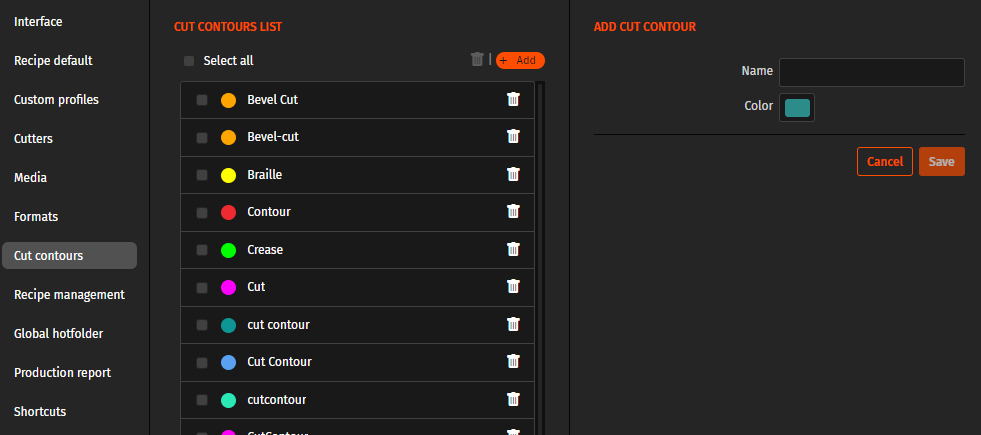Focus the Name input field

tap(871, 72)
